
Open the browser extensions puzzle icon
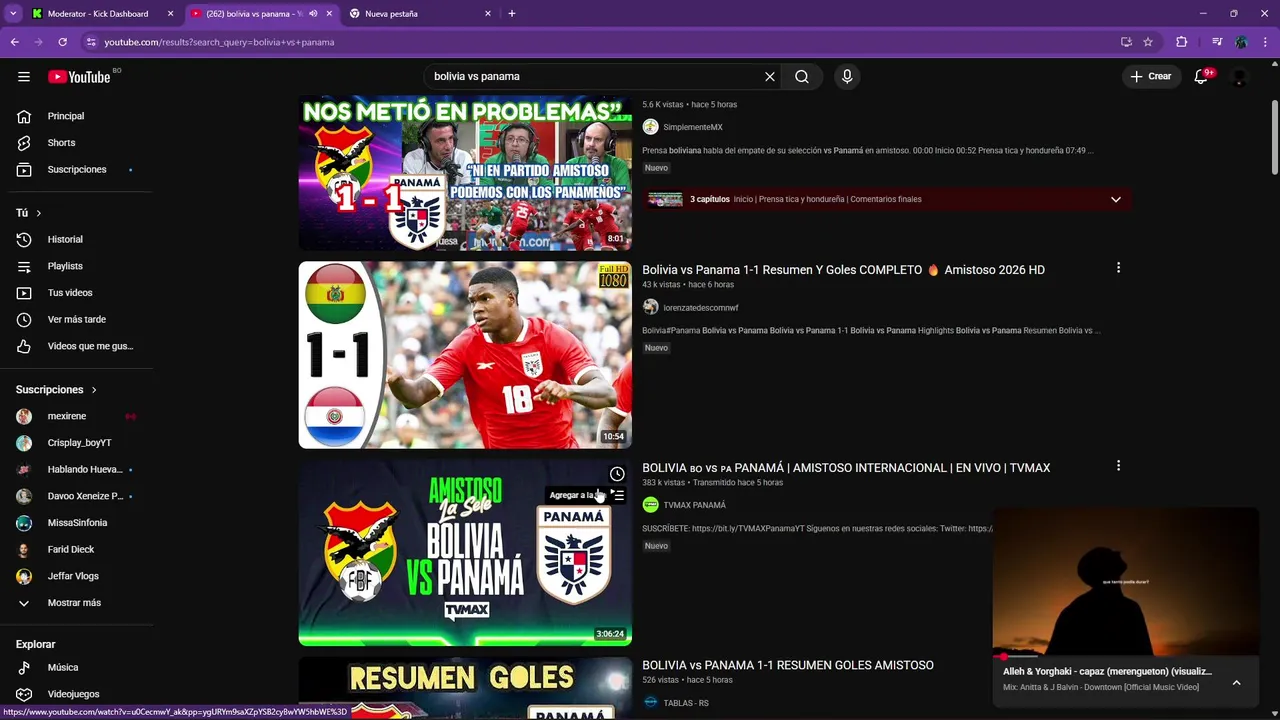1181,42
